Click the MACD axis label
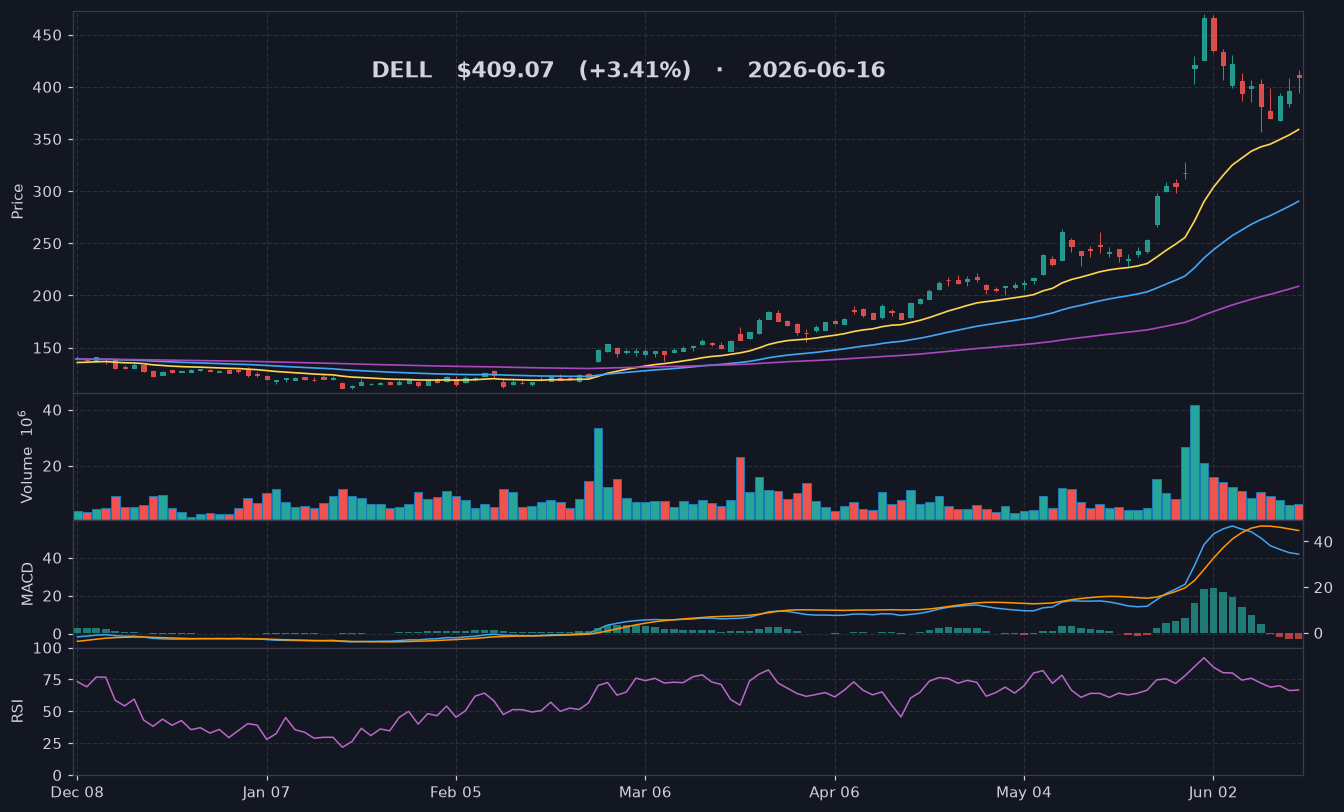Image resolution: width=1344 pixels, height=812 pixels. click(x=27, y=583)
